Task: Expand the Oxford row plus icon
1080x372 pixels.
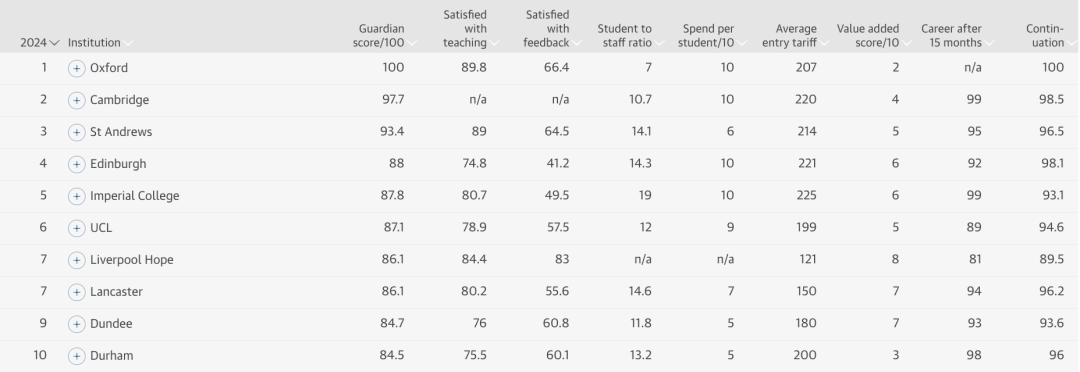Action: [76, 68]
